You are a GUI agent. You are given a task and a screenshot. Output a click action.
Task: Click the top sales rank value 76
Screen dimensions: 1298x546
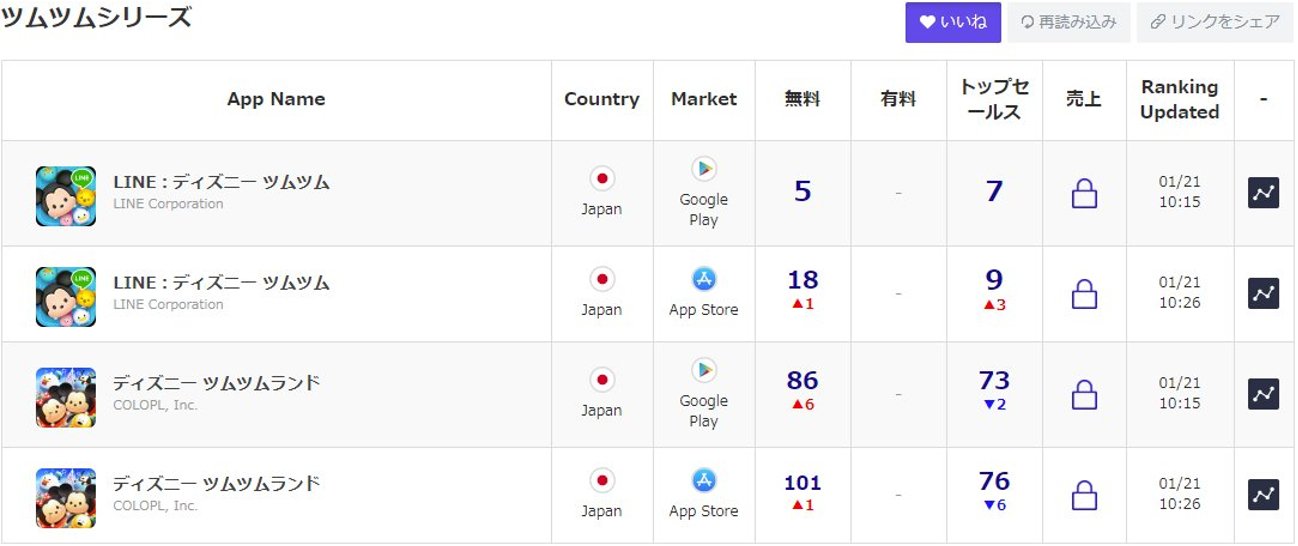tap(994, 481)
